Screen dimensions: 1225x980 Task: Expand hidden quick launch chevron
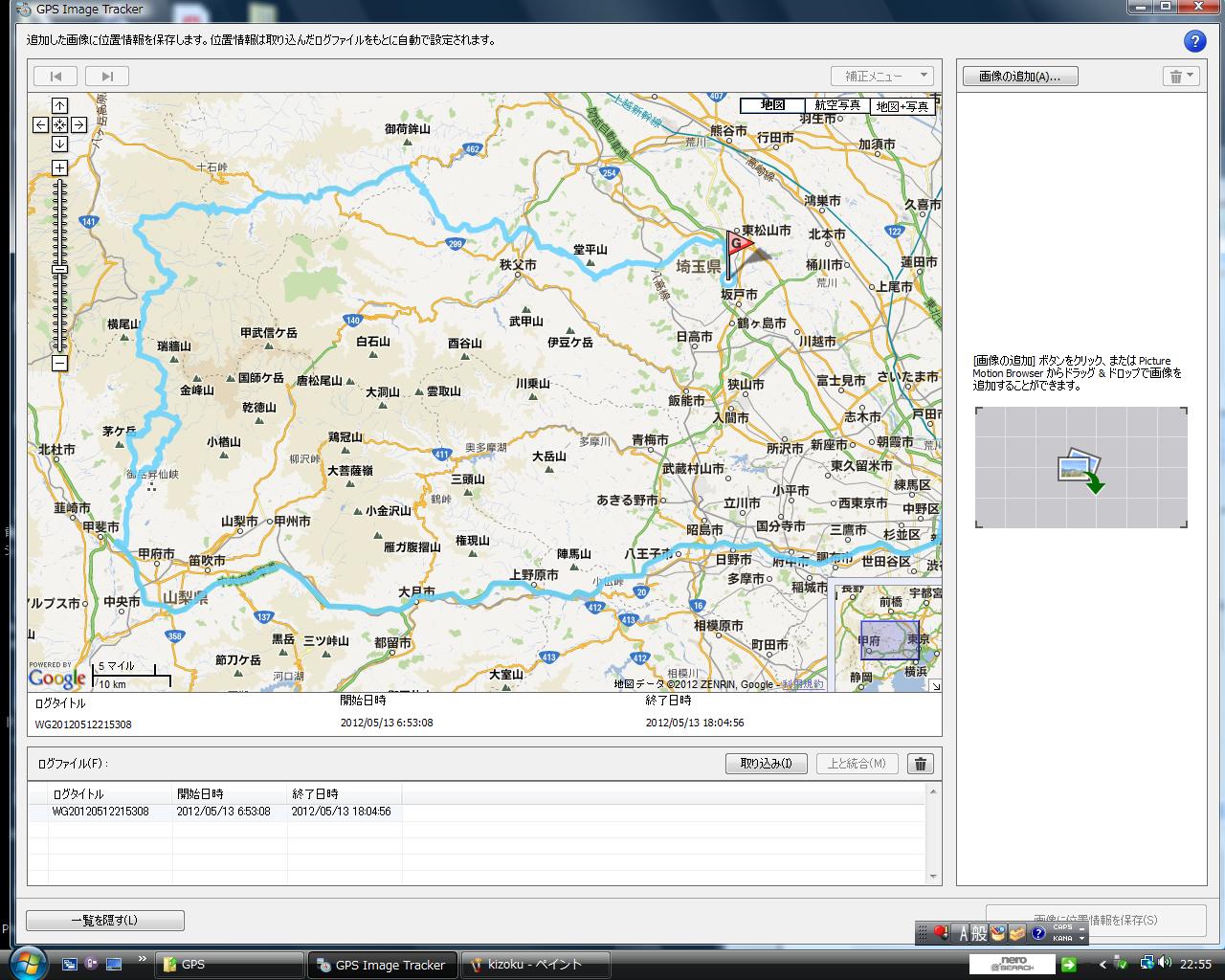click(x=143, y=958)
